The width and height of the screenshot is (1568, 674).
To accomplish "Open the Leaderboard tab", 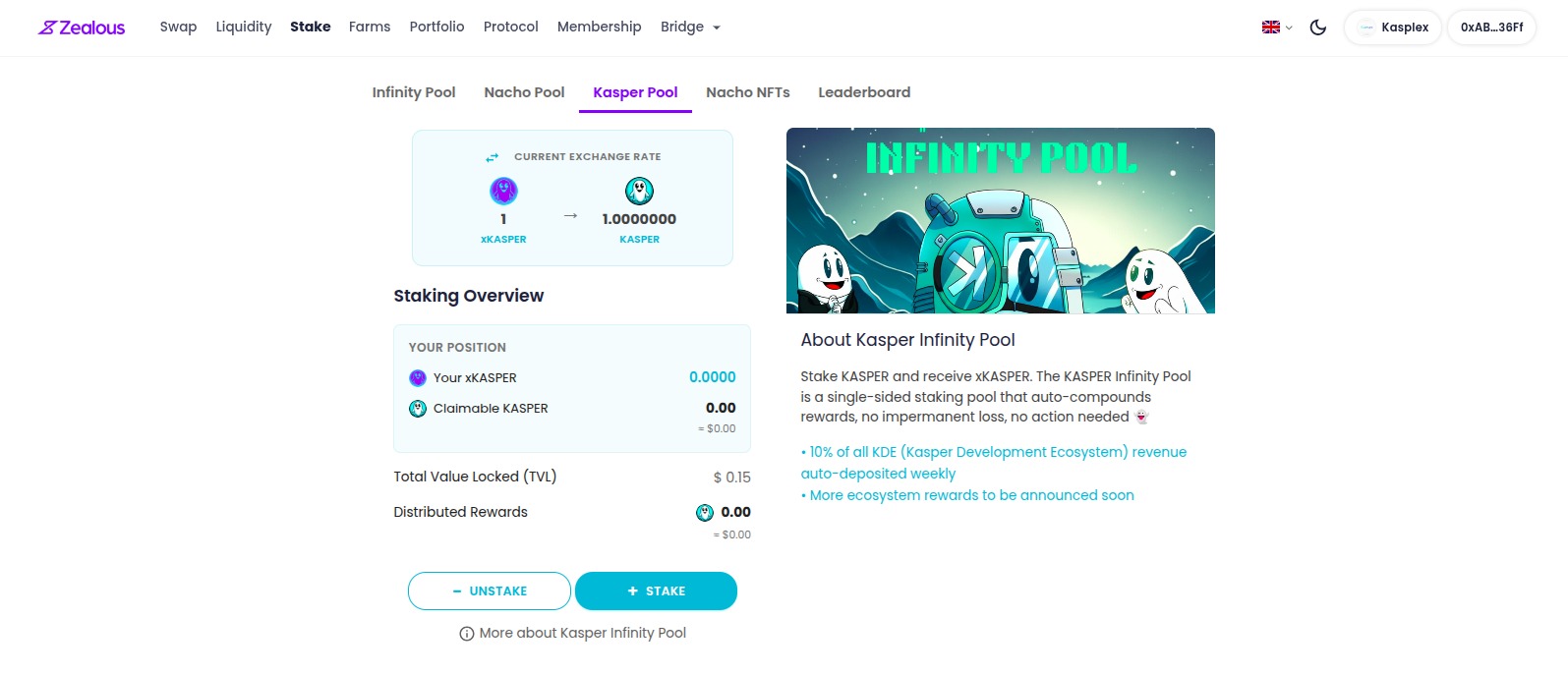I will click(x=864, y=92).
